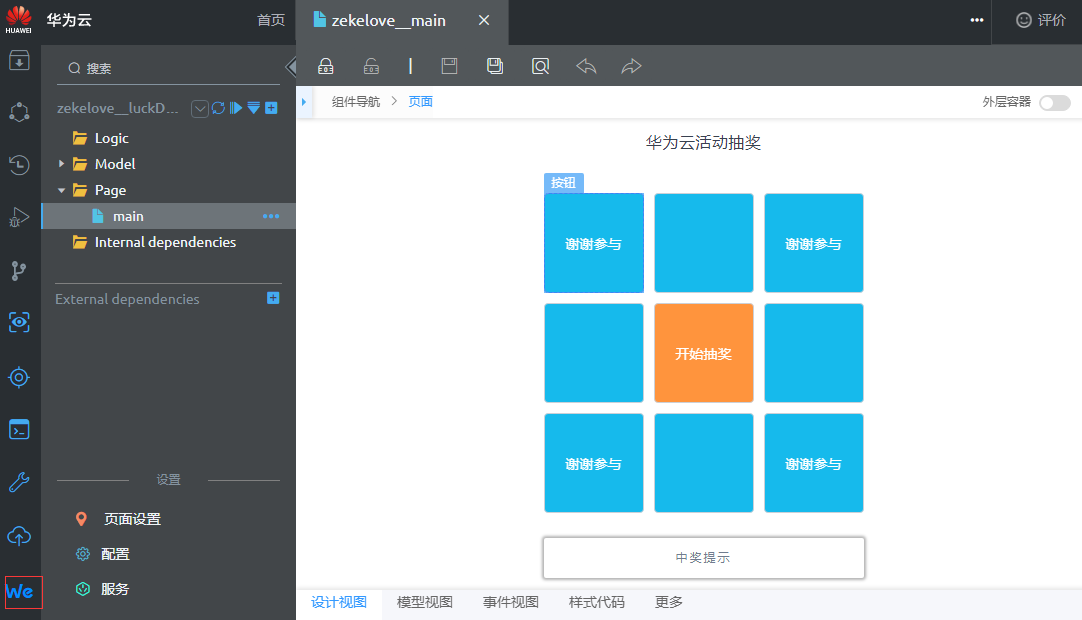The image size is (1082, 620).
Task: Click the save-all double floppy icon
Action: click(495, 66)
